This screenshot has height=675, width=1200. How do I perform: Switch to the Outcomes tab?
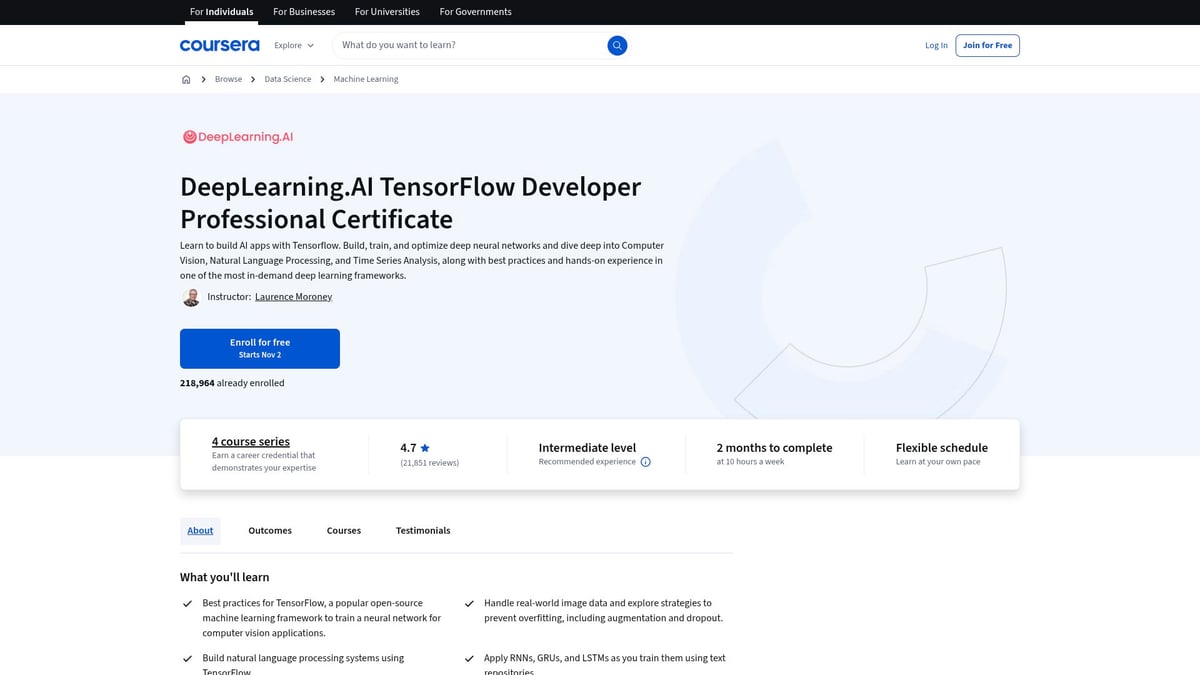[x=270, y=530]
